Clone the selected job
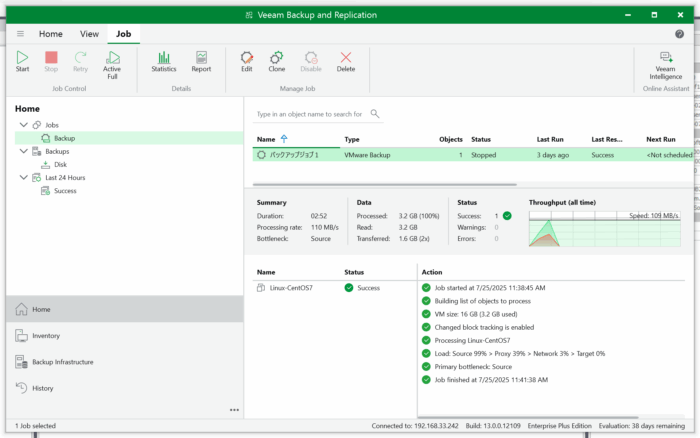This screenshot has width=700, height=438. coord(277,62)
